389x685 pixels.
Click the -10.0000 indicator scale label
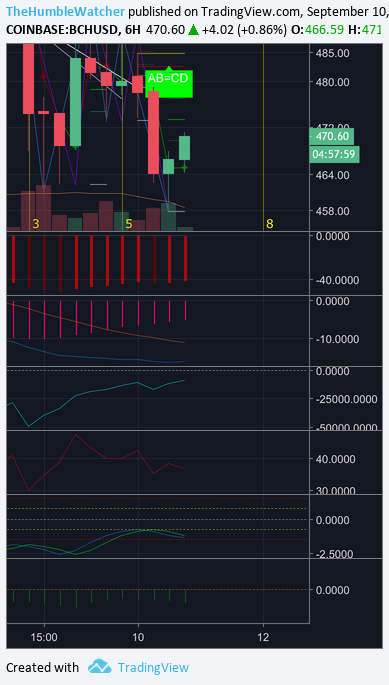point(337,339)
